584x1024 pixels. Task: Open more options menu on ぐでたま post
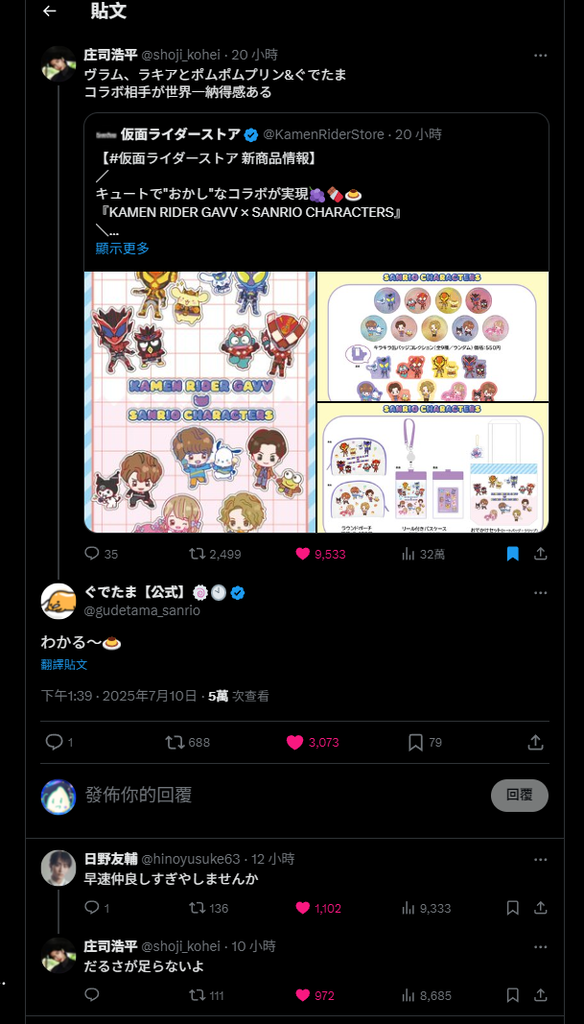540,593
